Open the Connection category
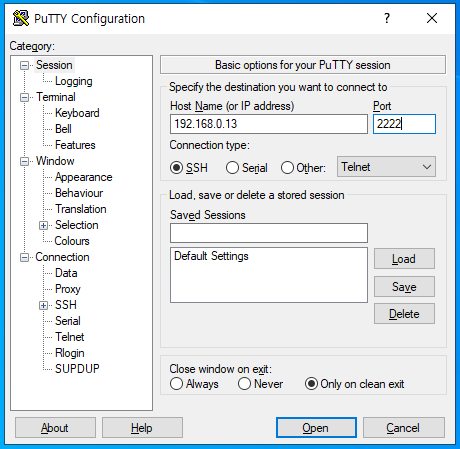The width and height of the screenshot is (460, 449). tap(62, 257)
